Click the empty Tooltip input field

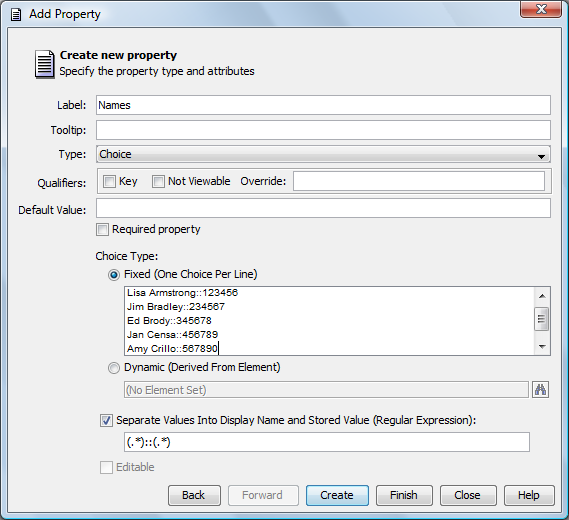pyautogui.click(x=323, y=130)
